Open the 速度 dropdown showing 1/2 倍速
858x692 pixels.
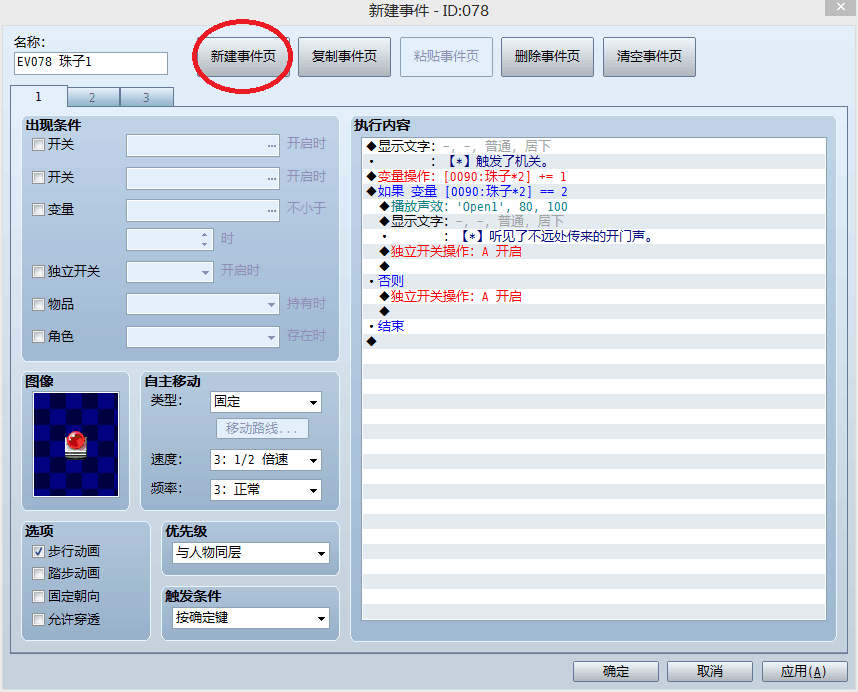(x=265, y=460)
